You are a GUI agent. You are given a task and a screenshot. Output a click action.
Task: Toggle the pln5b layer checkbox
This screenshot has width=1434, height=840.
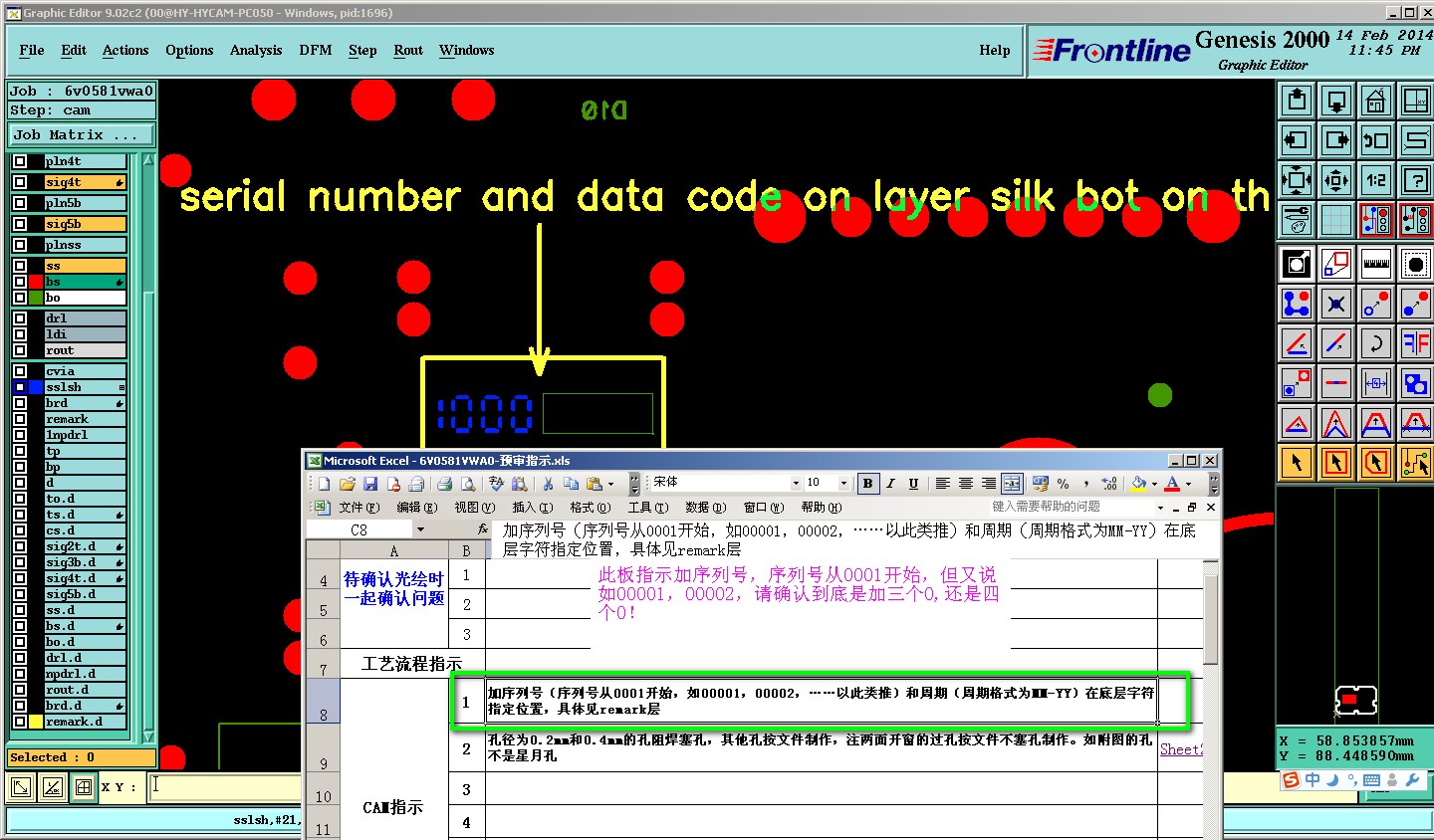coord(20,203)
